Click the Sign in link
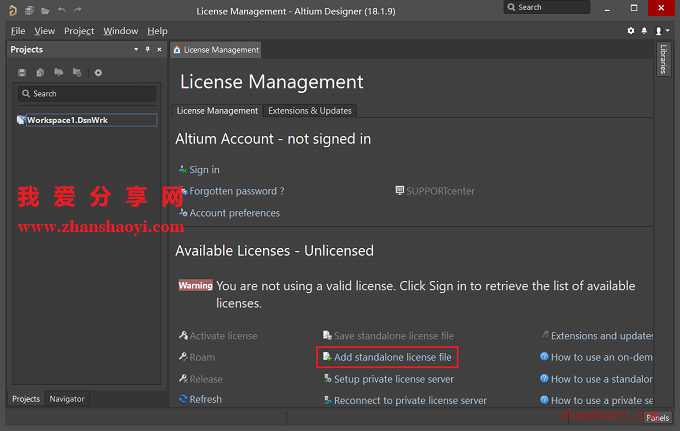This screenshot has width=680, height=431. click(x=204, y=170)
